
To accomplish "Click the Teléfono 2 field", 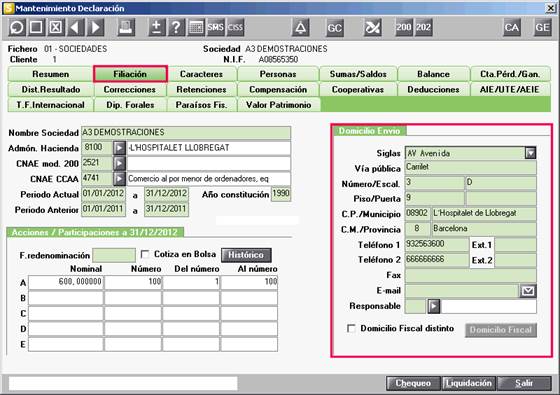I will point(436,260).
